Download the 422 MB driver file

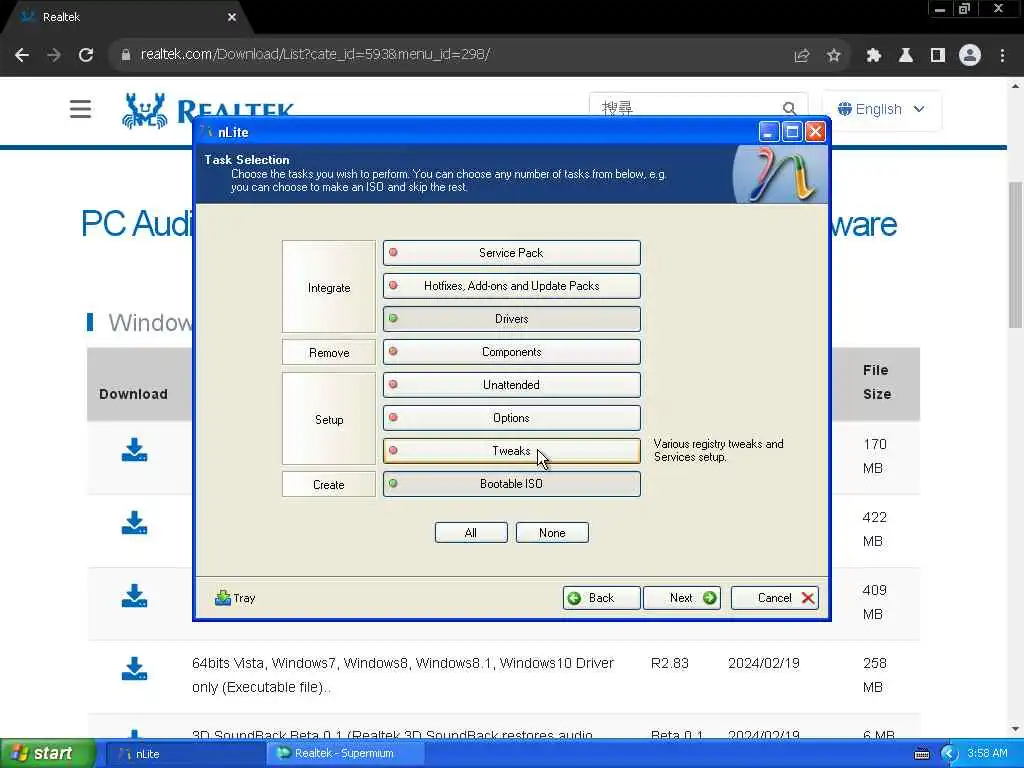135,523
